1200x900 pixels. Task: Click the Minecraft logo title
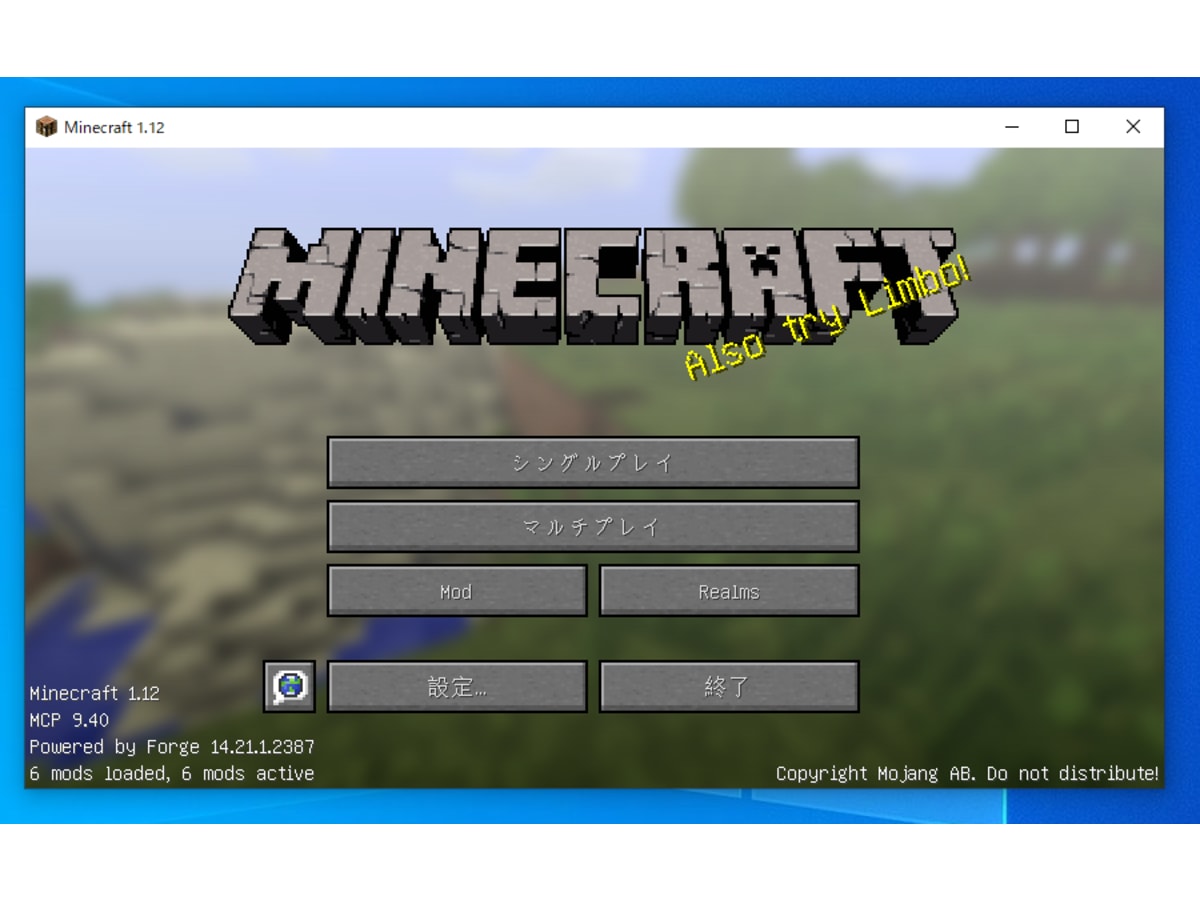[592, 285]
